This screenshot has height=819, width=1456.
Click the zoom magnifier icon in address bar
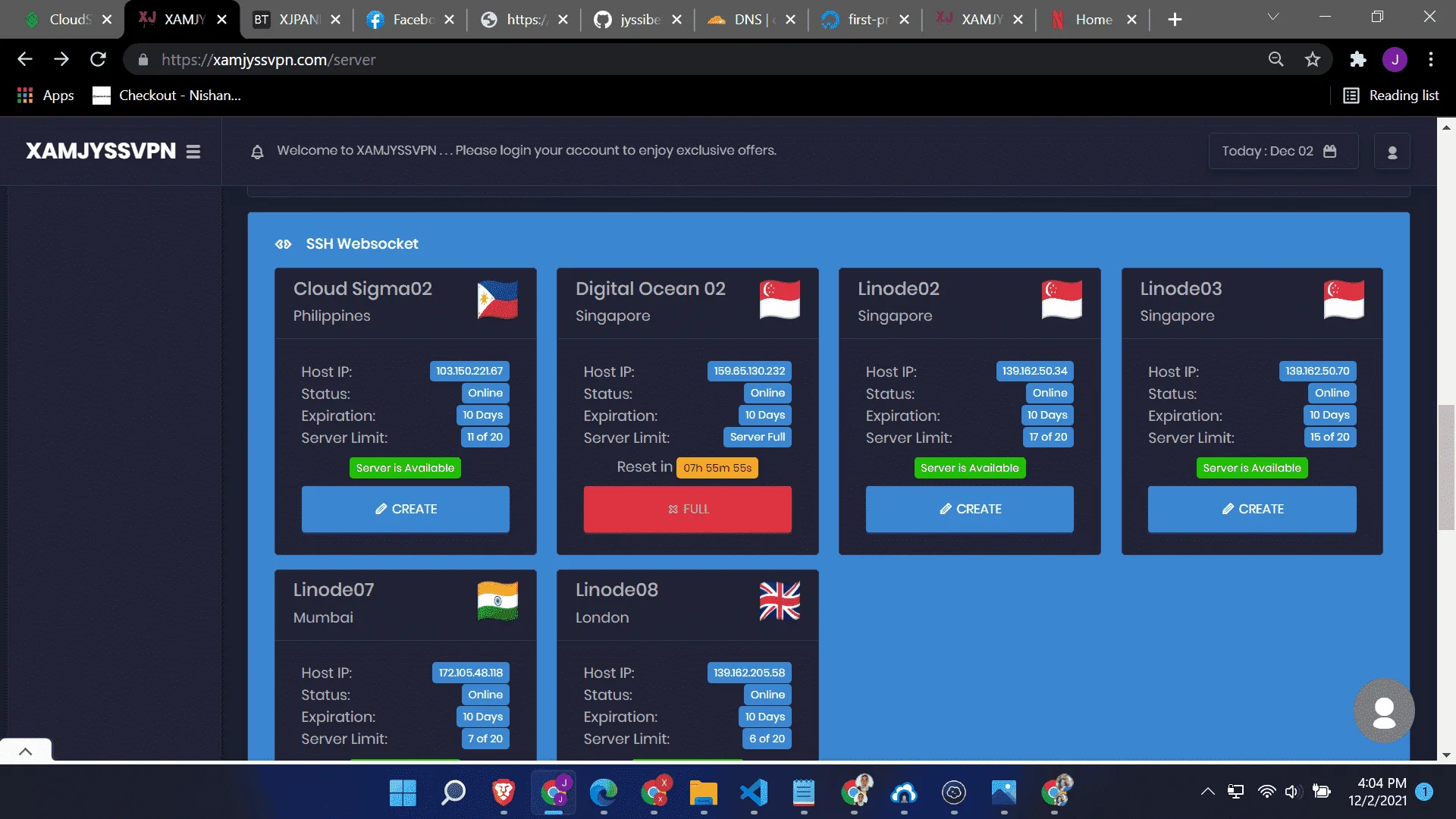pos(1276,59)
